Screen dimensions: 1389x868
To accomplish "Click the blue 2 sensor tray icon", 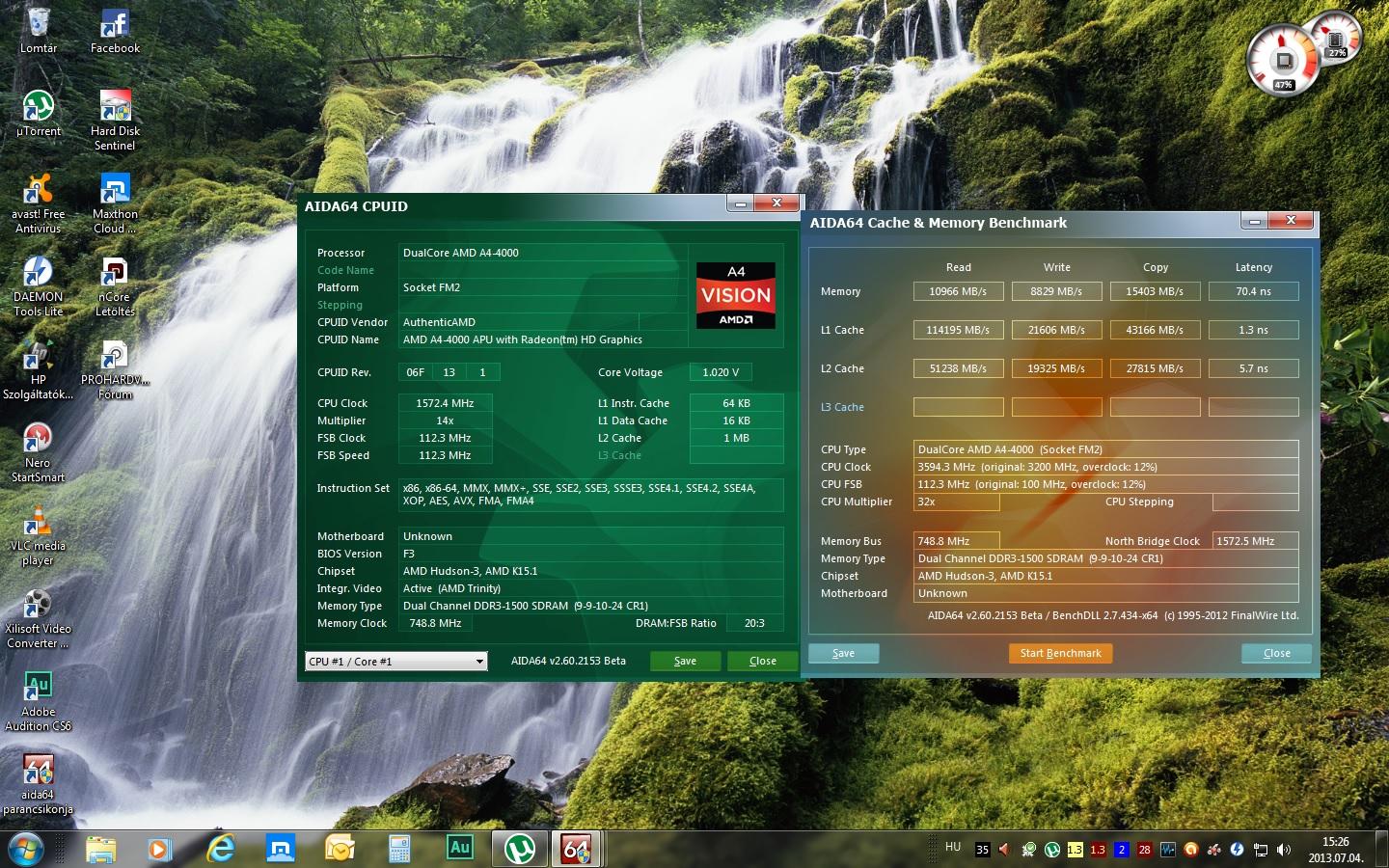I will pos(1121,850).
